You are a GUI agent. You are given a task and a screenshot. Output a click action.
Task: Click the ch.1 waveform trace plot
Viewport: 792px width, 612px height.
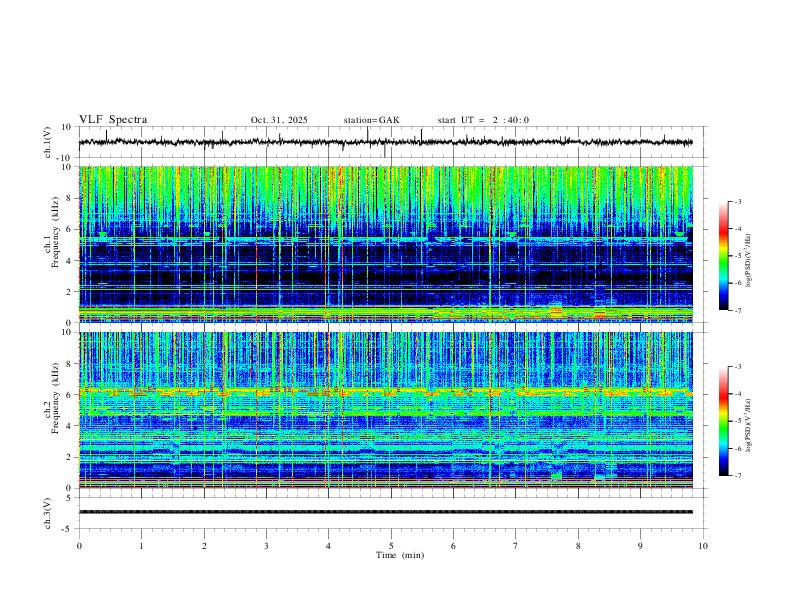[x=385, y=142]
